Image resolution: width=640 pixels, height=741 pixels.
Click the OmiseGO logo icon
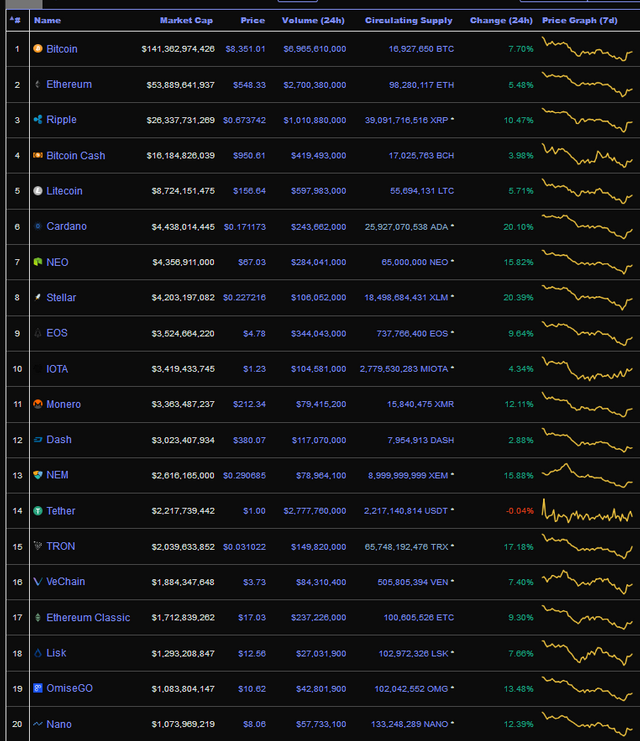click(38, 688)
